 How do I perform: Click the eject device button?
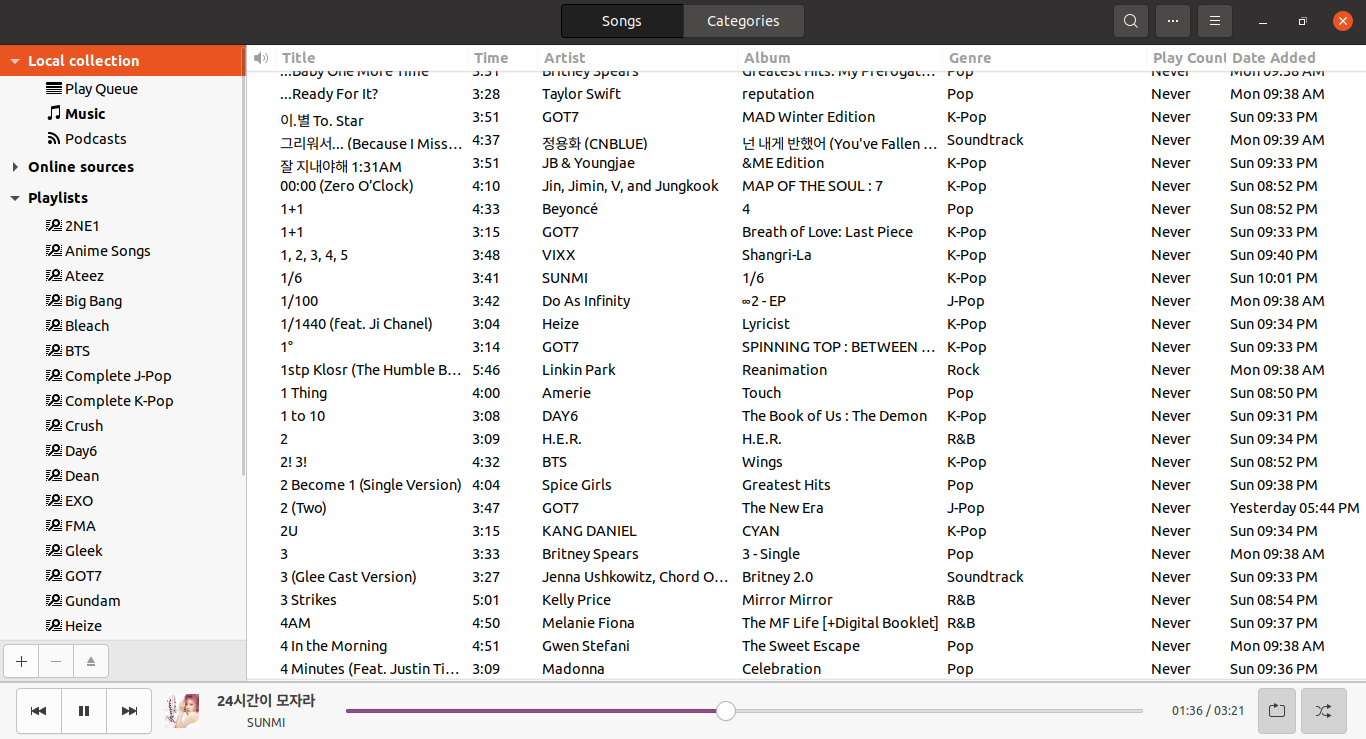(x=90, y=661)
